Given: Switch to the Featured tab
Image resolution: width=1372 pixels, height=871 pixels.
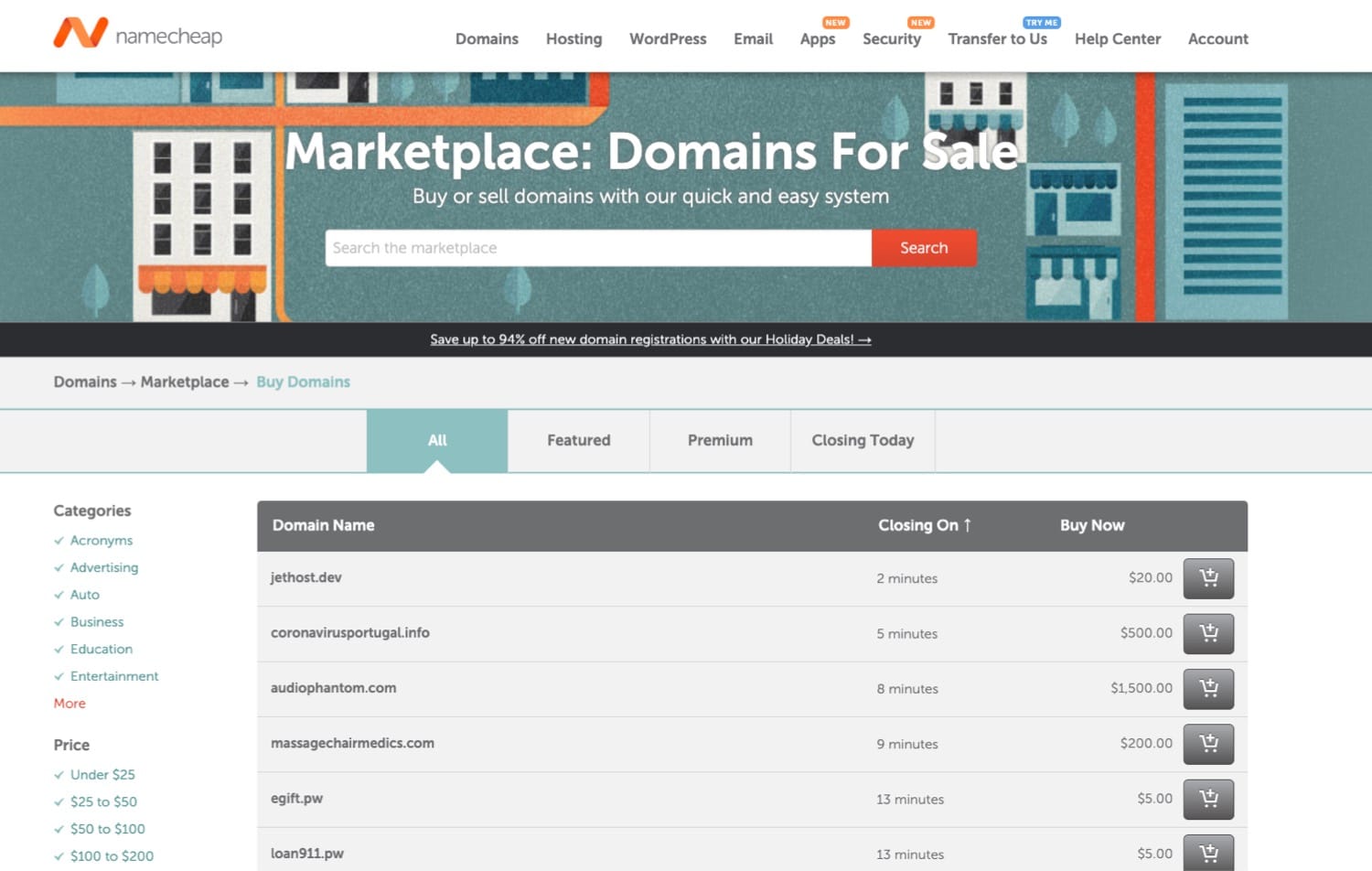Looking at the screenshot, I should click(x=578, y=440).
